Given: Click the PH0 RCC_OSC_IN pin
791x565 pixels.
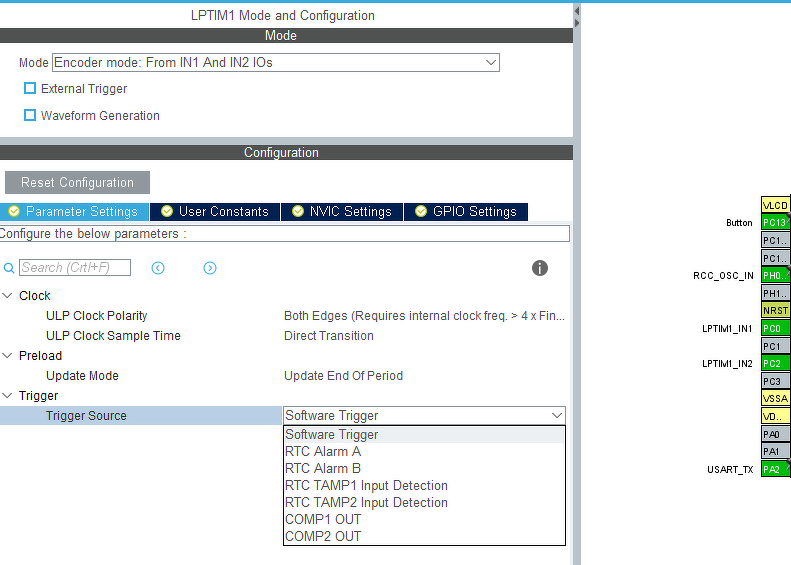Looking at the screenshot, I should tap(775, 275).
